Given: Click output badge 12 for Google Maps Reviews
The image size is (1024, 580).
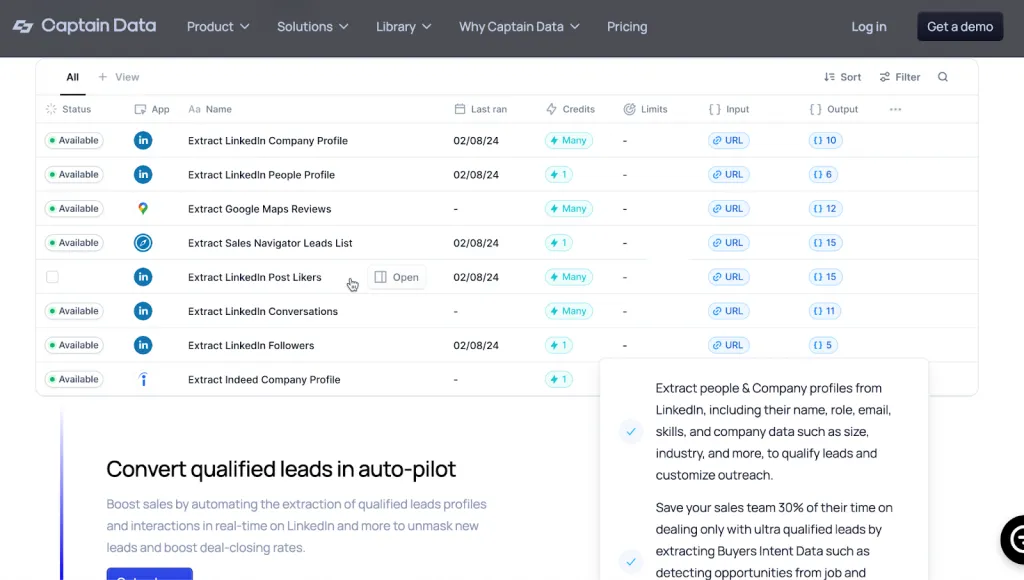Looking at the screenshot, I should click(x=825, y=208).
